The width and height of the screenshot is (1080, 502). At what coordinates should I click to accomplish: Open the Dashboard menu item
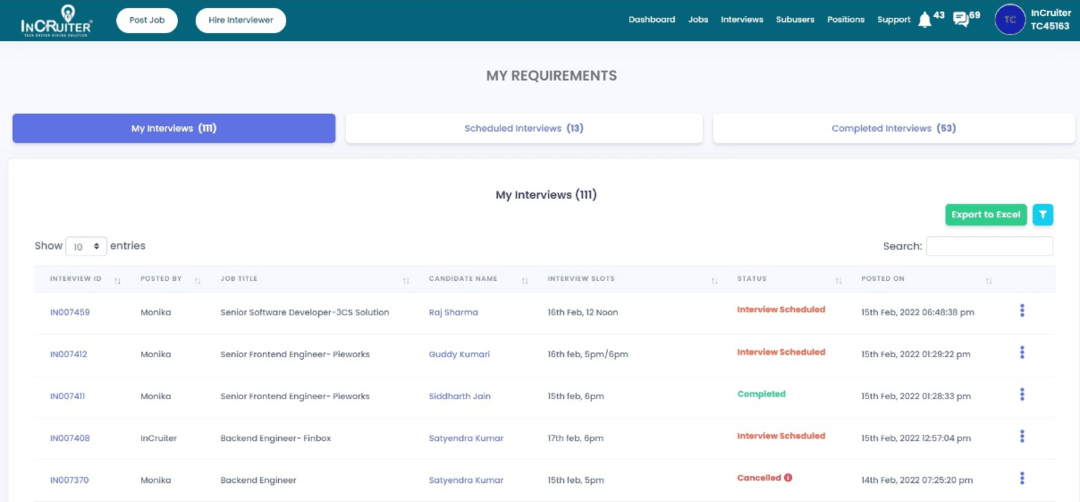point(651,20)
